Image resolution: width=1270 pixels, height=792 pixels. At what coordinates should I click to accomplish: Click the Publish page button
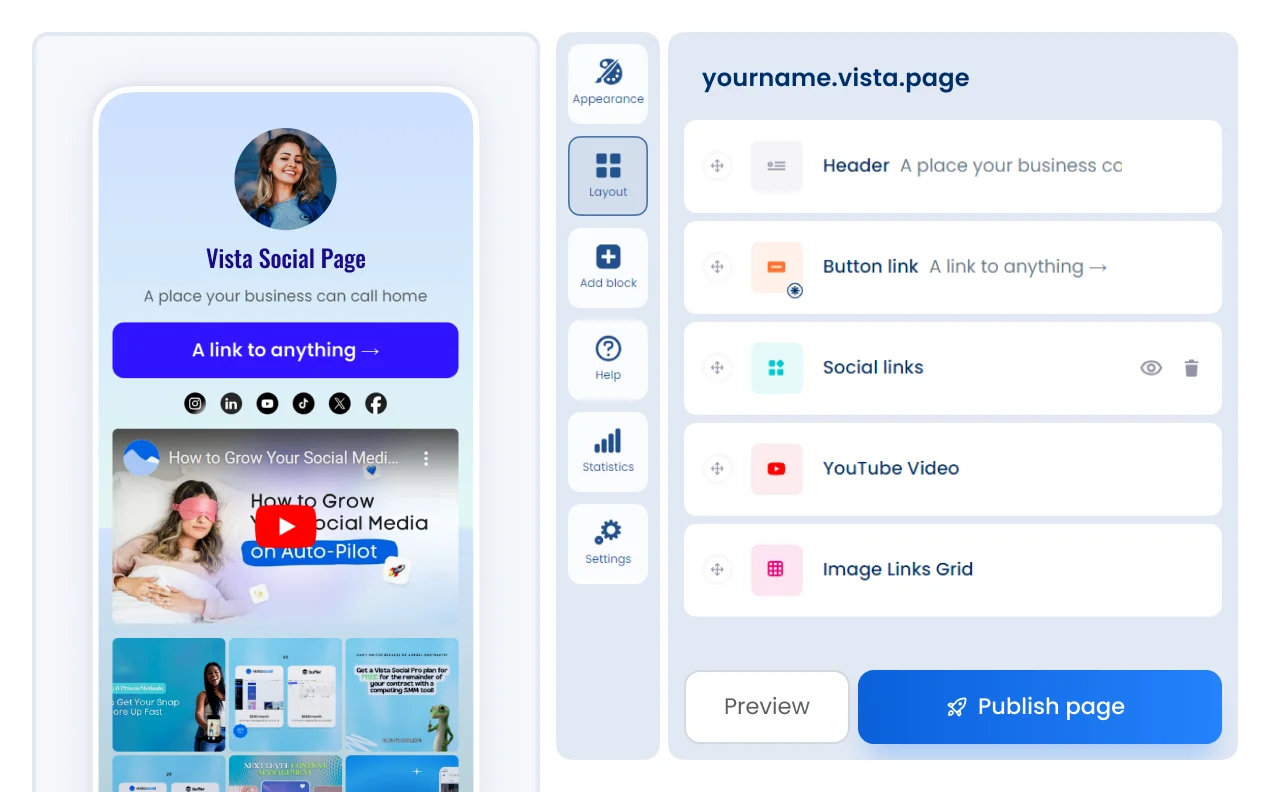pos(1039,707)
